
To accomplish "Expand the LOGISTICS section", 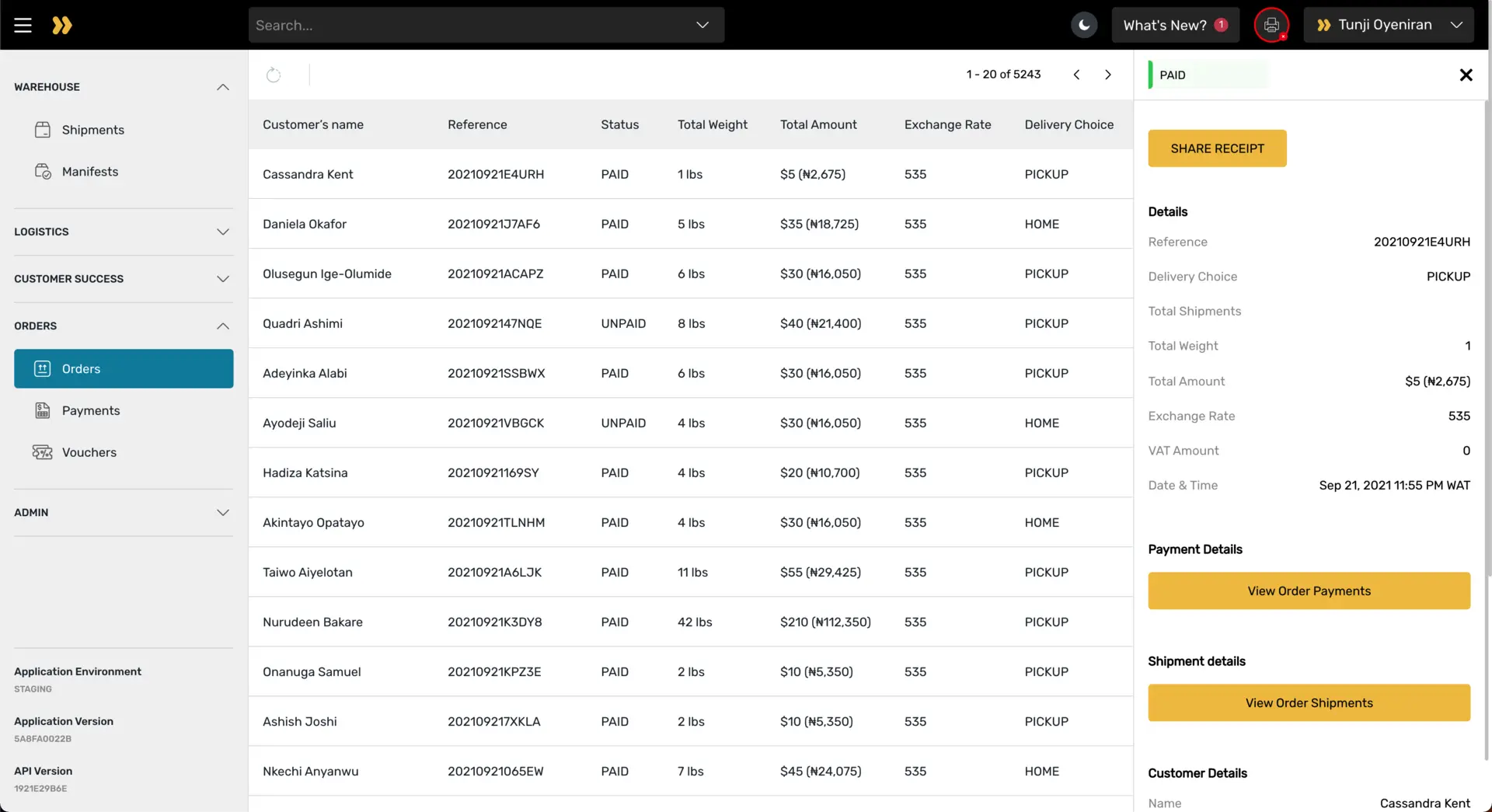I will coord(124,232).
